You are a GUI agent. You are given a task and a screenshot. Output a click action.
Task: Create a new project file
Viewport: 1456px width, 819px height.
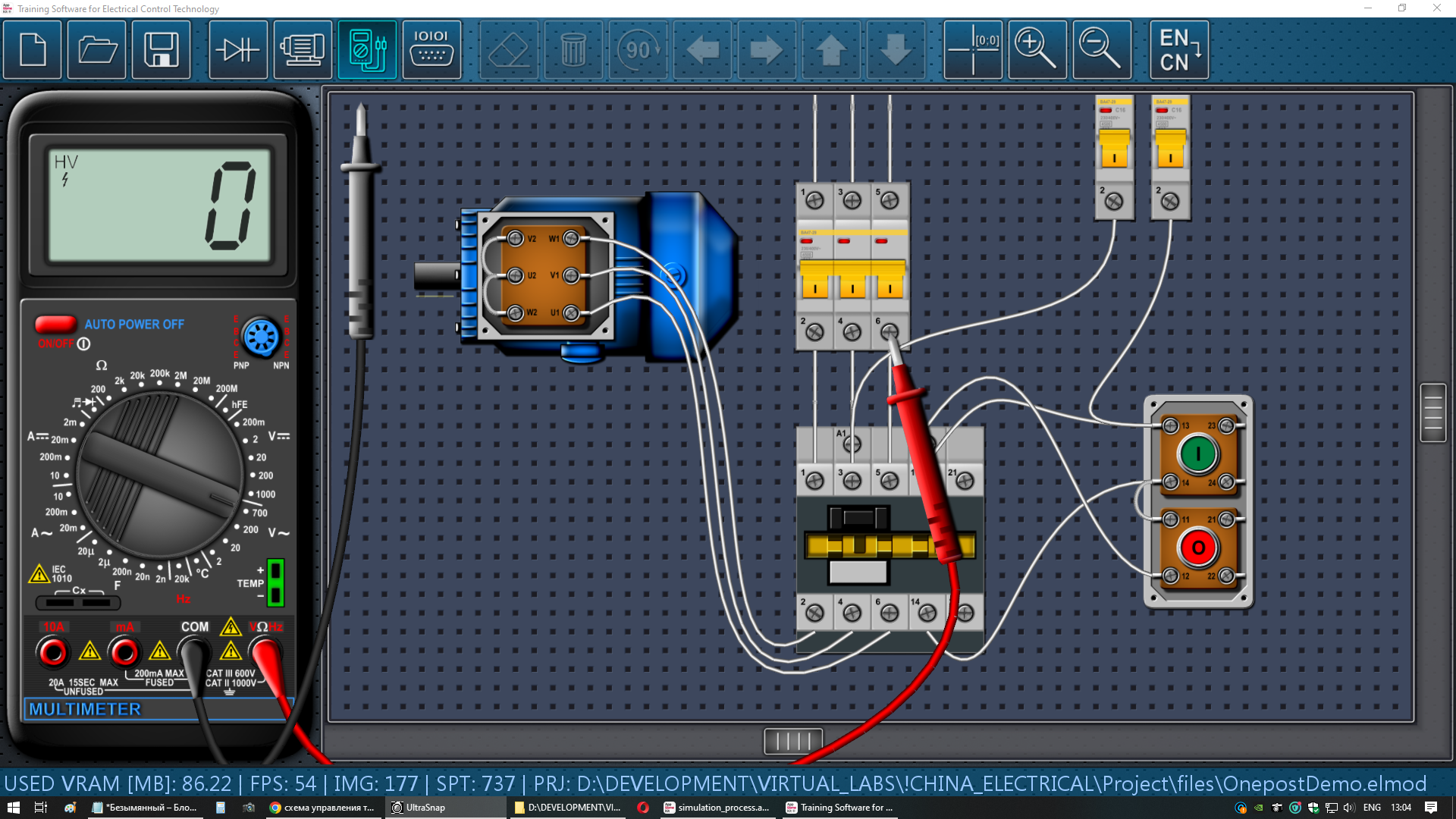click(x=32, y=50)
